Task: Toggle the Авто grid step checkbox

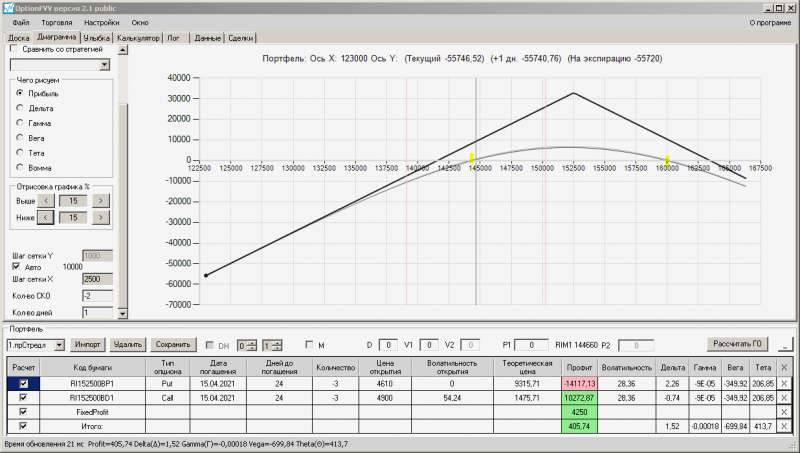Action: [x=16, y=267]
